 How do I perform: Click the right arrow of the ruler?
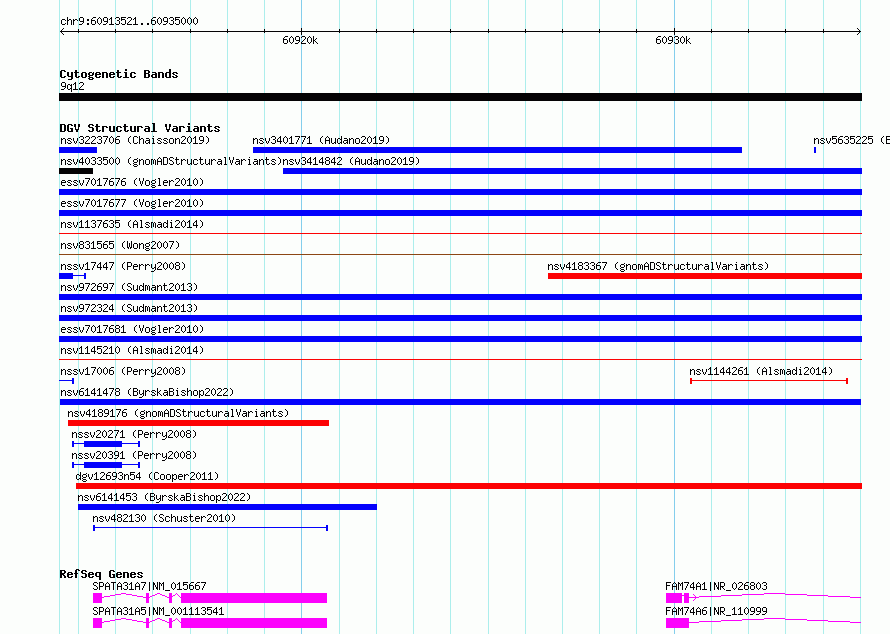click(859, 31)
